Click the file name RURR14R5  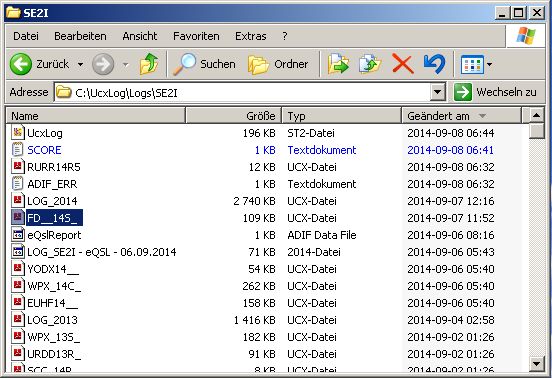[54, 167]
